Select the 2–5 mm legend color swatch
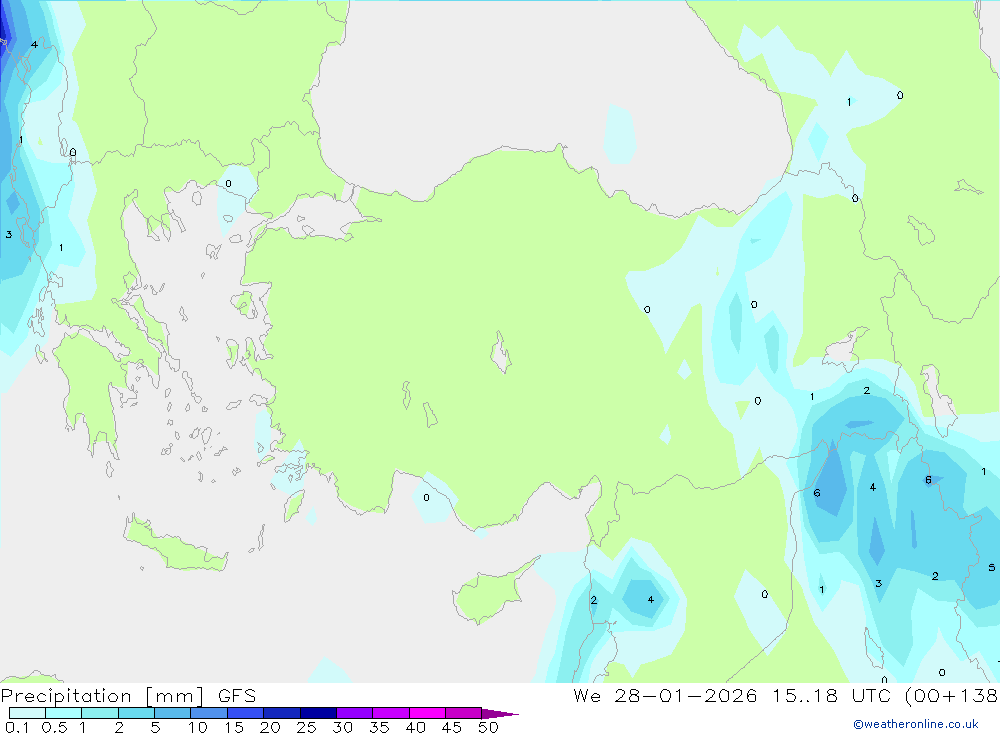This screenshot has width=1000, height=733. coord(136,713)
